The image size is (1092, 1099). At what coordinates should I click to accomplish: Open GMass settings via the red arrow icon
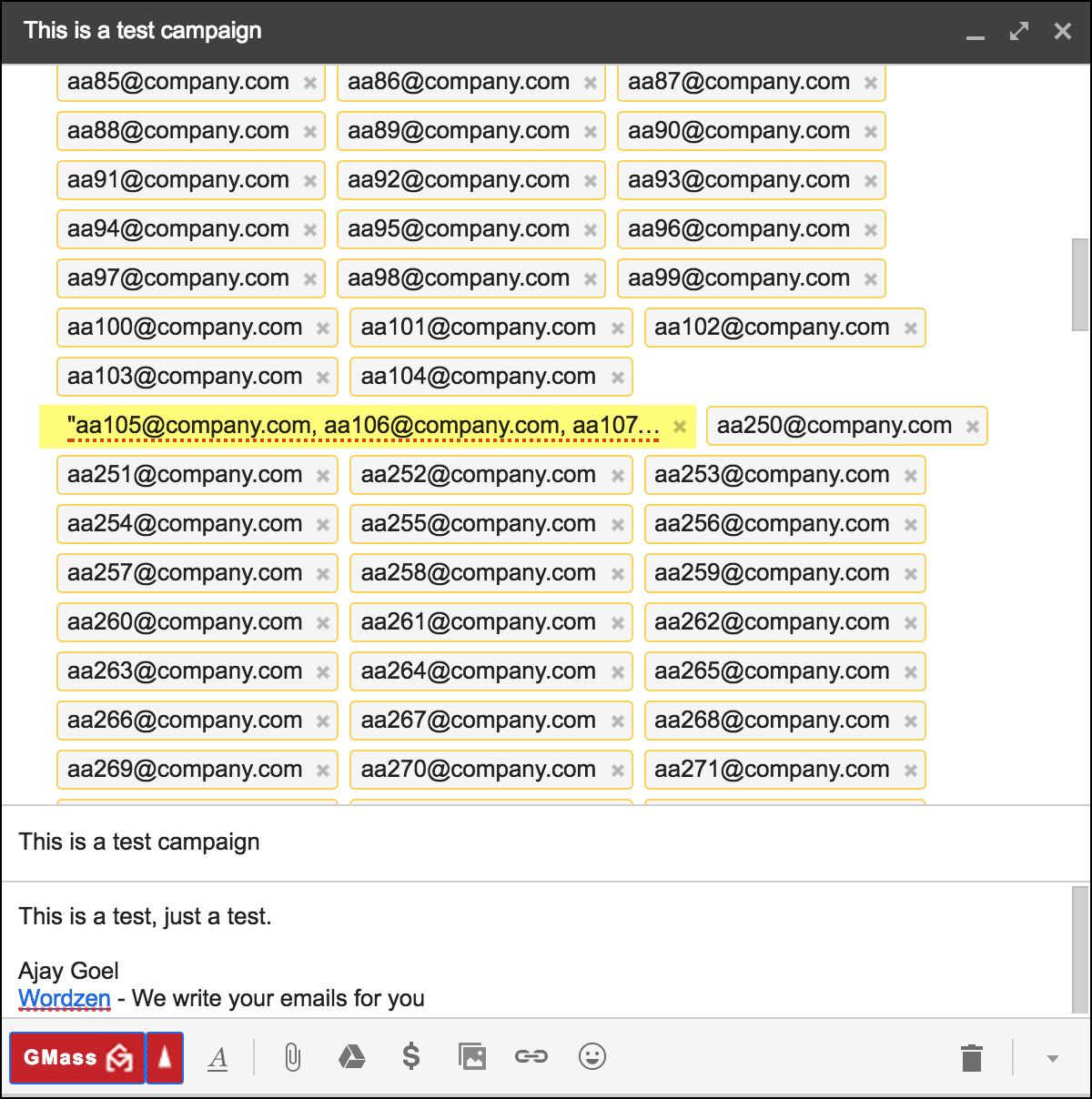pyautogui.click(x=164, y=1057)
